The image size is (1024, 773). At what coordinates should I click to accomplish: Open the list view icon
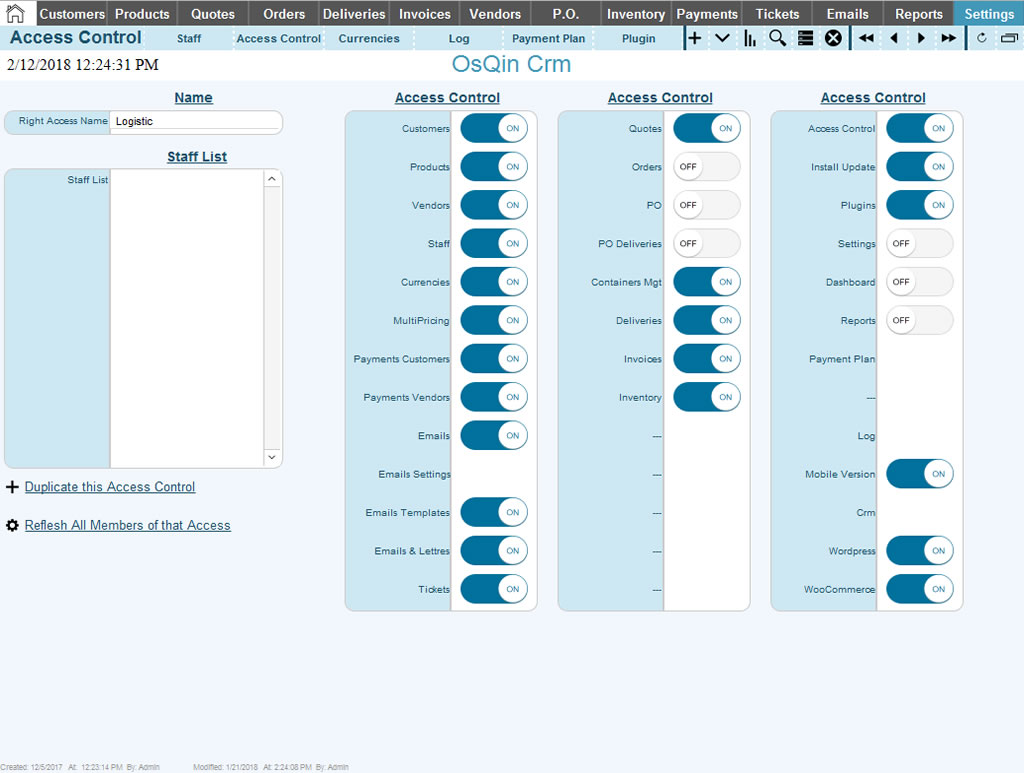[806, 39]
